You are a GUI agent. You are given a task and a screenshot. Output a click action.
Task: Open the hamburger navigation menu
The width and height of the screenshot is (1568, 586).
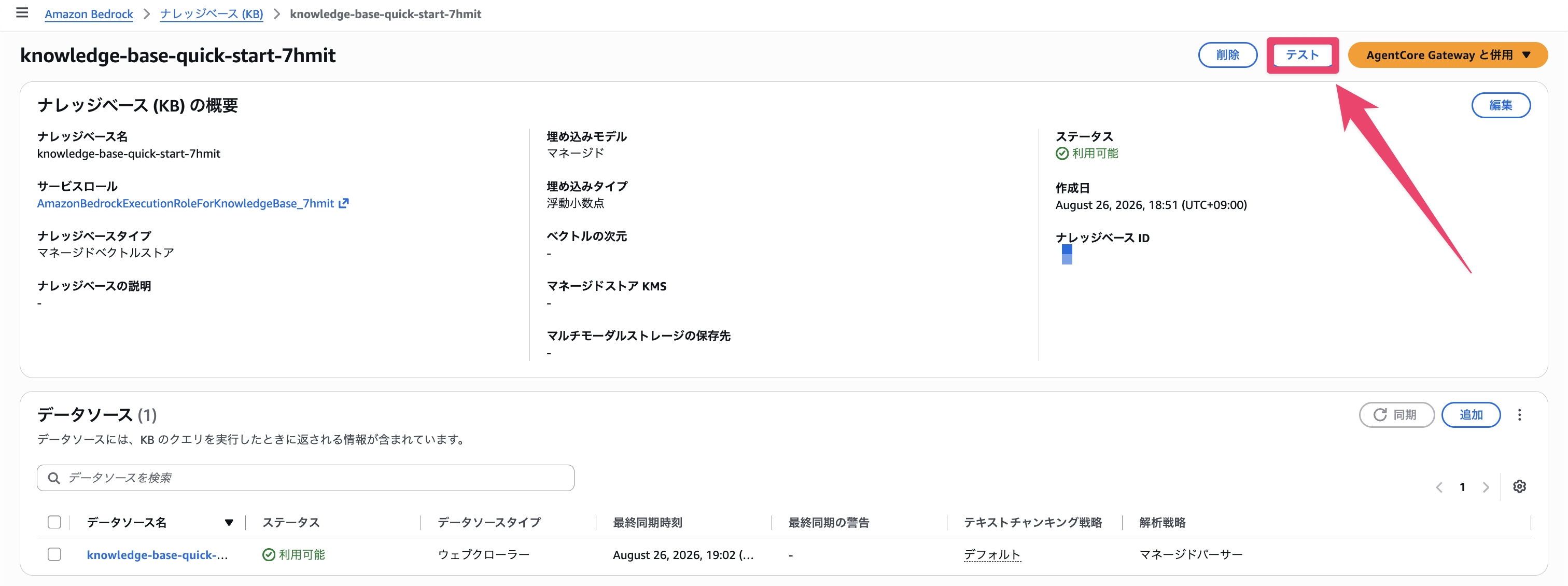[22, 13]
